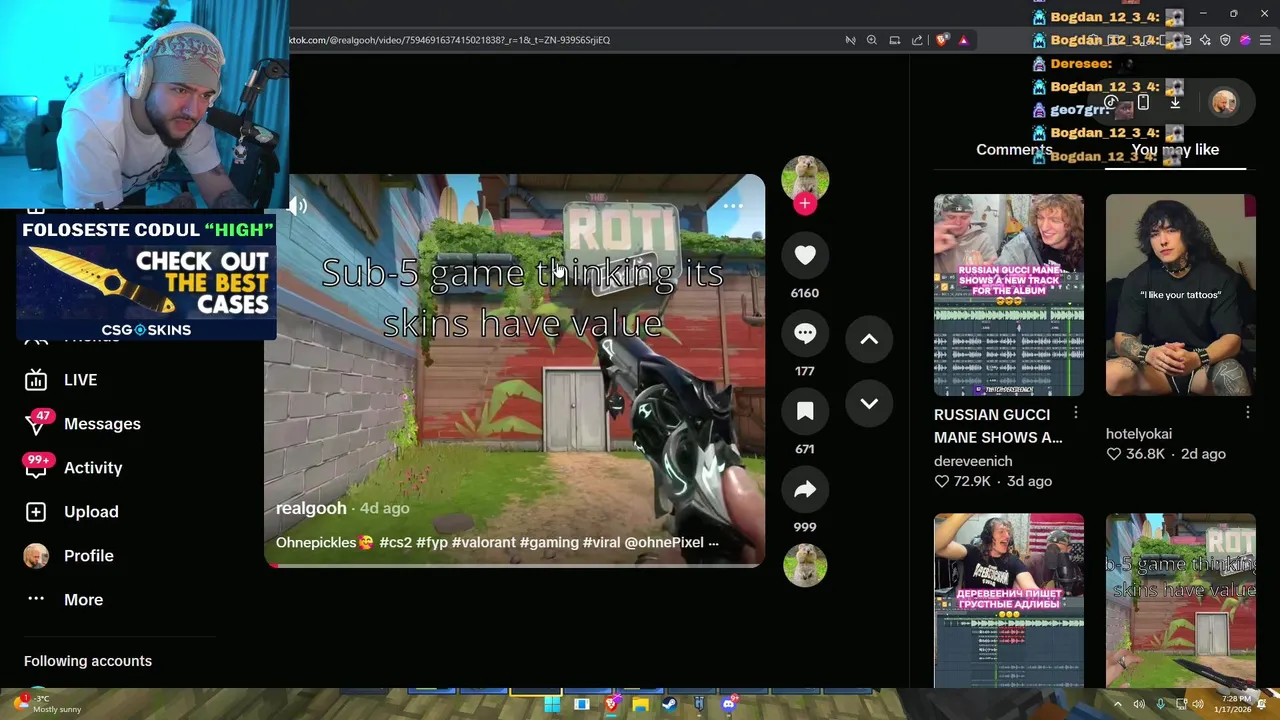The height and width of the screenshot is (720, 1280).
Task: Switch to the You may like tab
Action: (1175, 149)
